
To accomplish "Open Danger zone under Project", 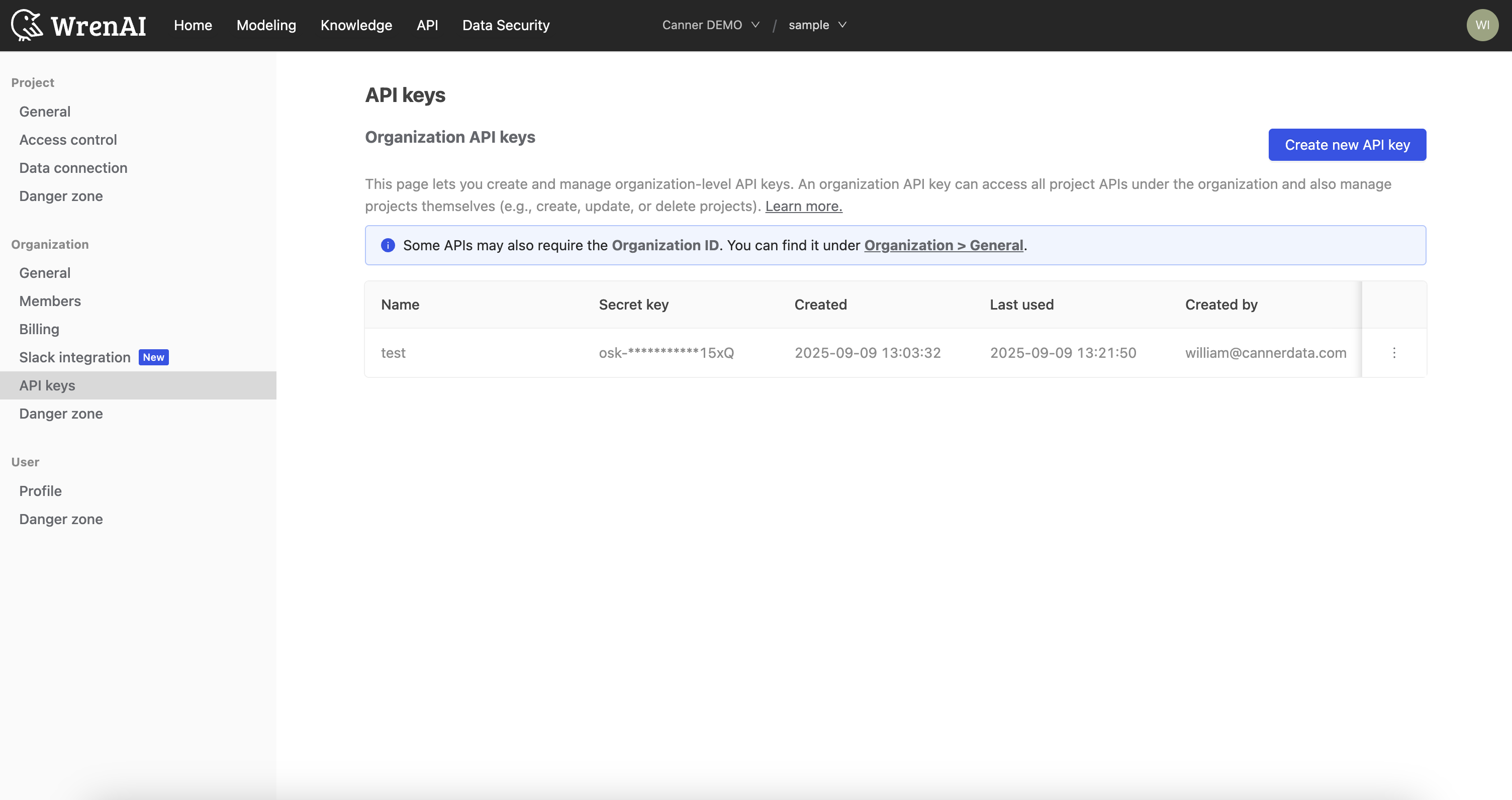I will click(61, 196).
